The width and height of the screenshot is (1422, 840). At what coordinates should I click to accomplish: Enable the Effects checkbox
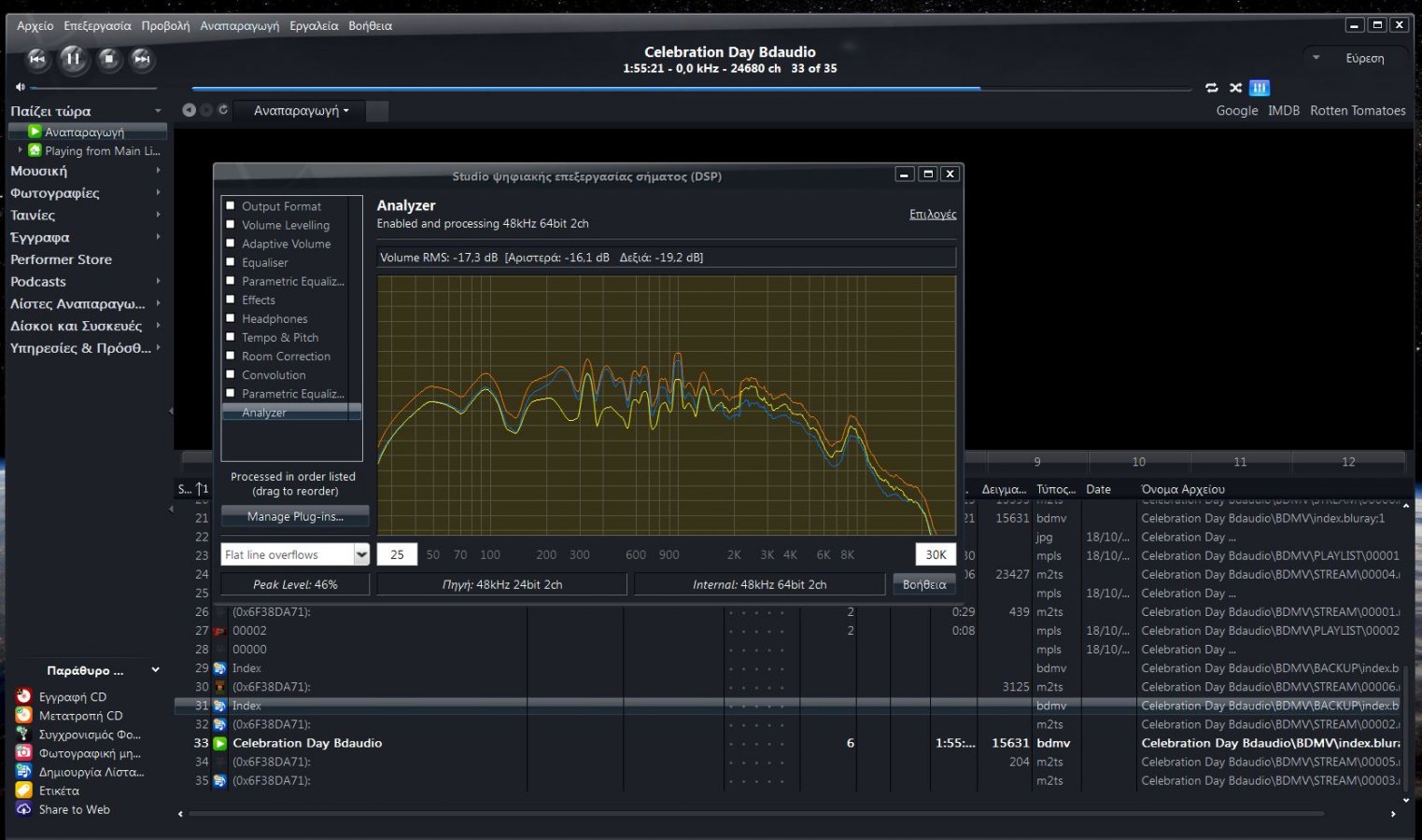coord(231,300)
